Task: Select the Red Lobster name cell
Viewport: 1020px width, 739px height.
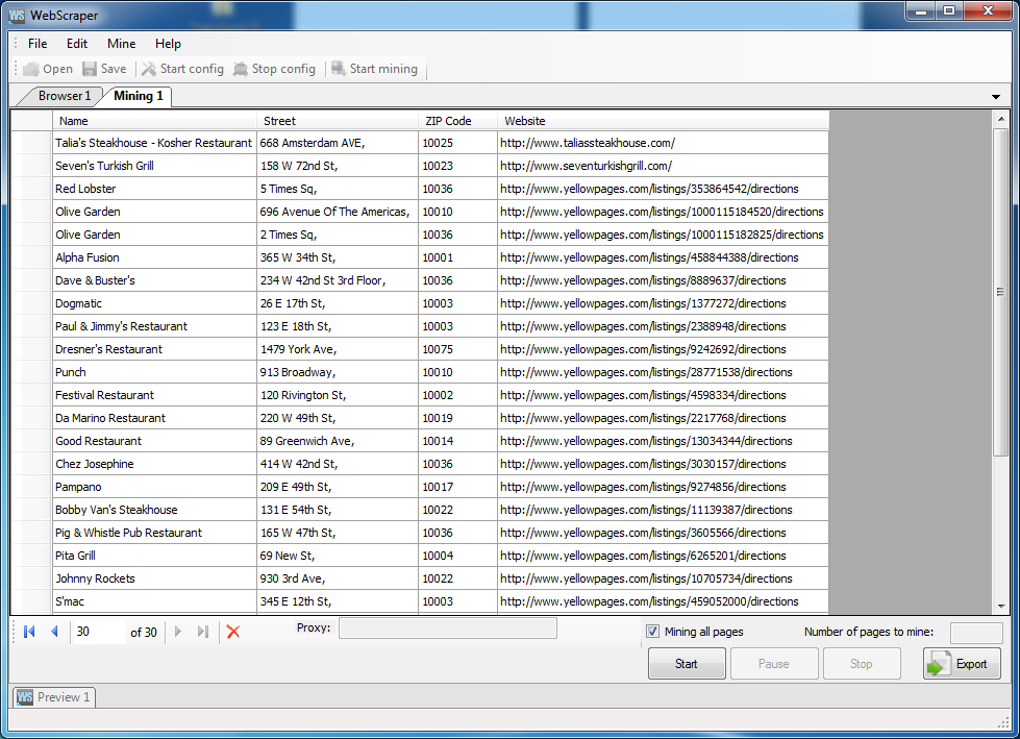Action: tap(154, 189)
